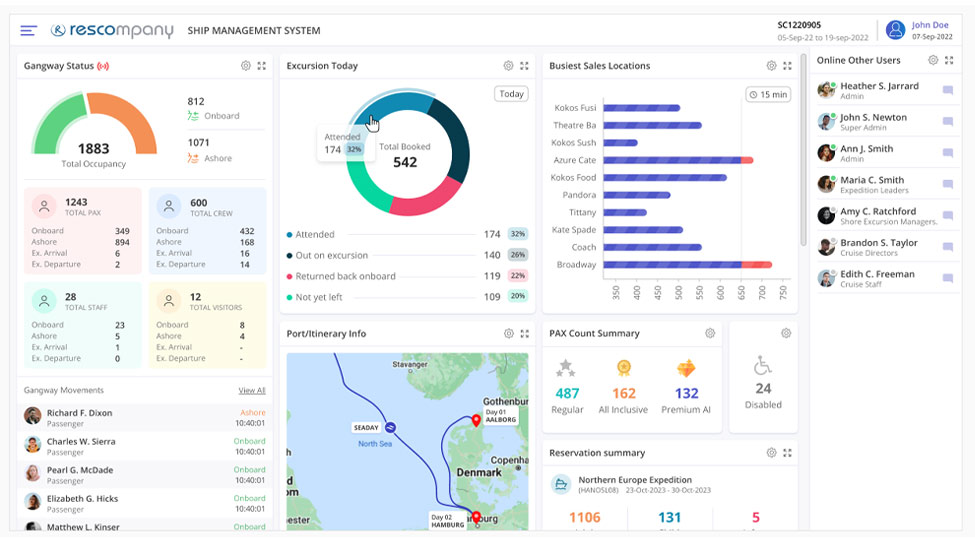Open Reservation summary settings gear

771,453
